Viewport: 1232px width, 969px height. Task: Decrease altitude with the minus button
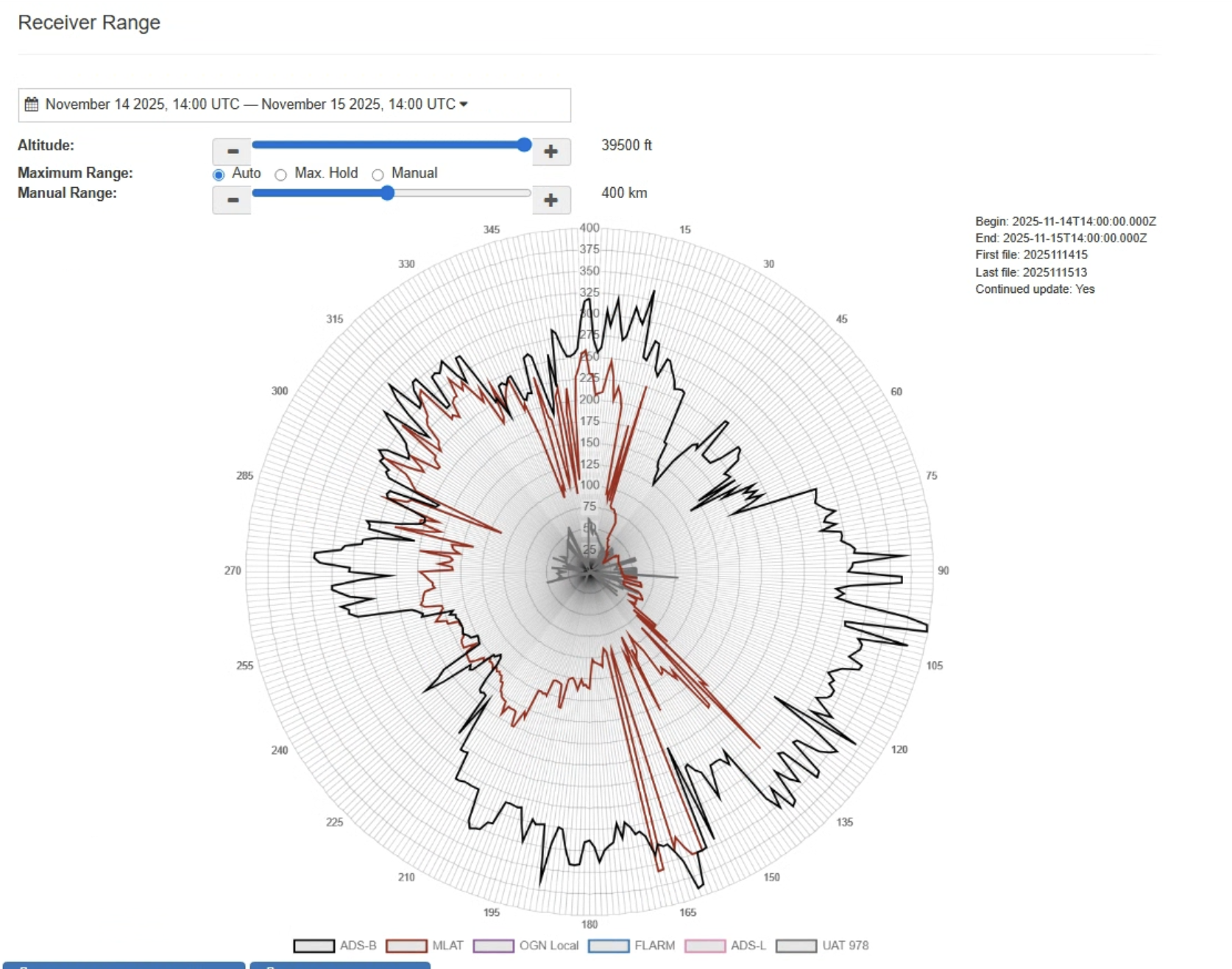coord(232,152)
